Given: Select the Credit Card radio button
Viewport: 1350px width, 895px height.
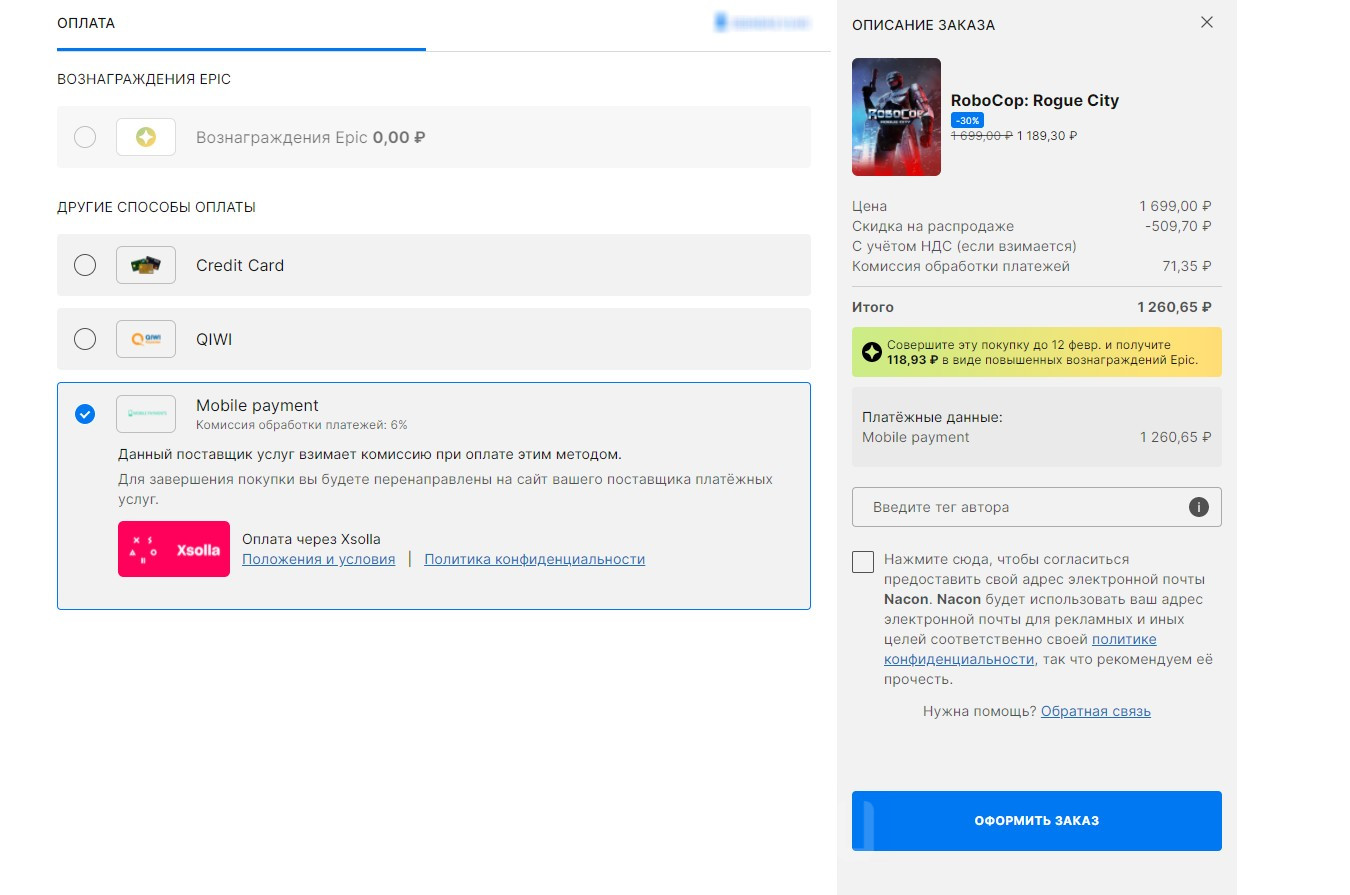Looking at the screenshot, I should pos(85,265).
